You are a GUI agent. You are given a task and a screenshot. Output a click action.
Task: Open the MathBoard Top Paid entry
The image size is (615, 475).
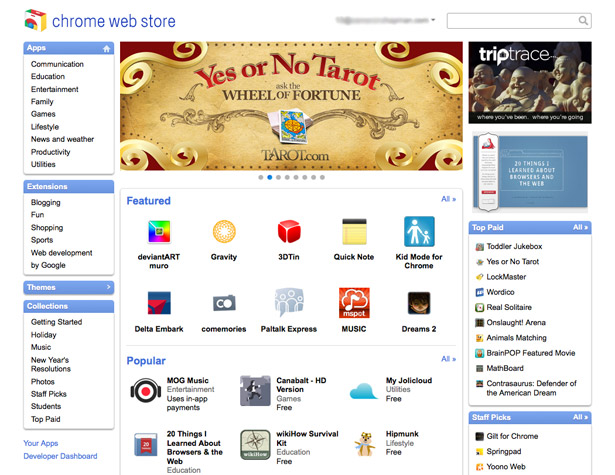pyautogui.click(x=505, y=368)
